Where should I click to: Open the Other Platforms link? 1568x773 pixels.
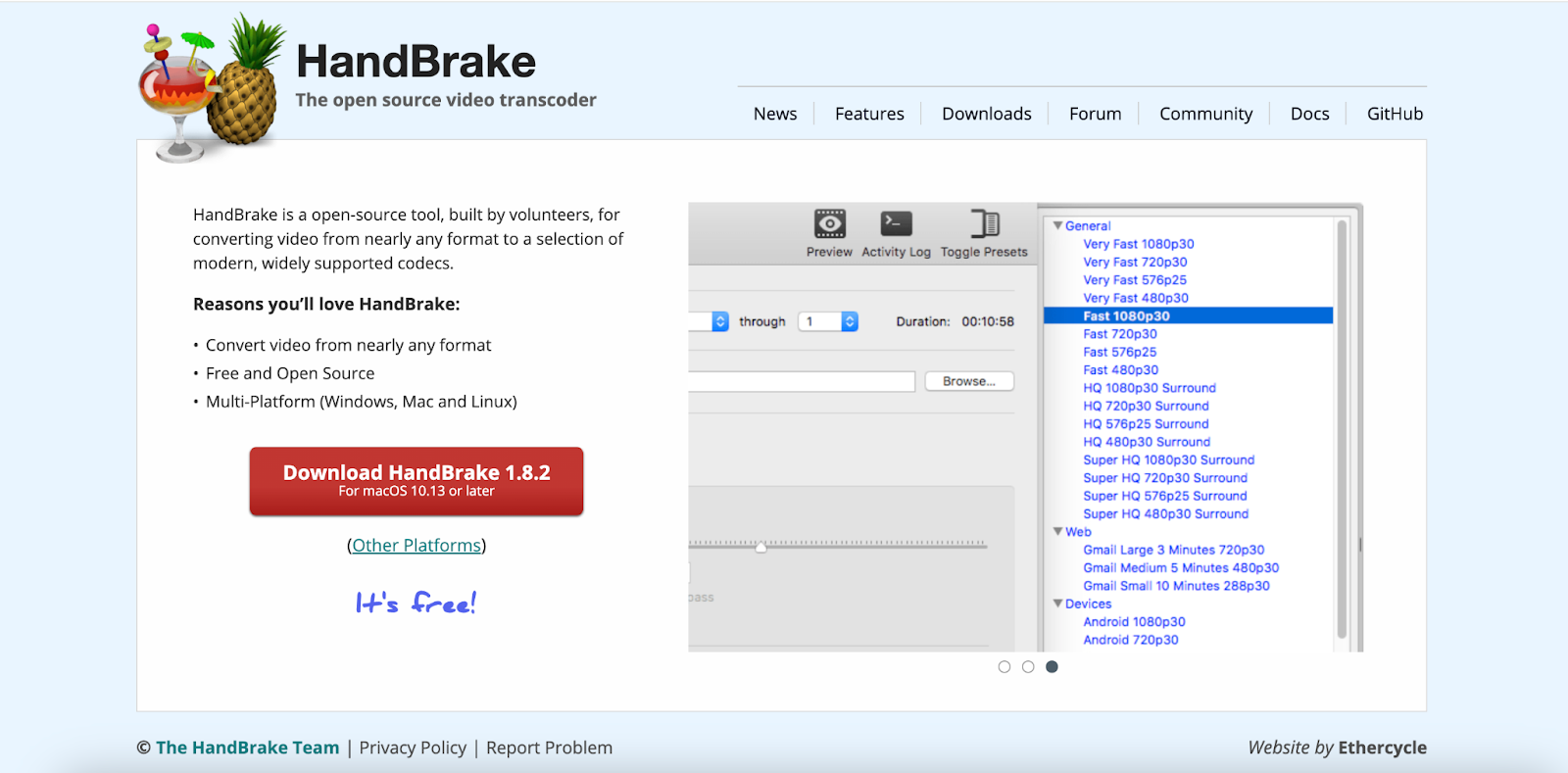coord(416,545)
